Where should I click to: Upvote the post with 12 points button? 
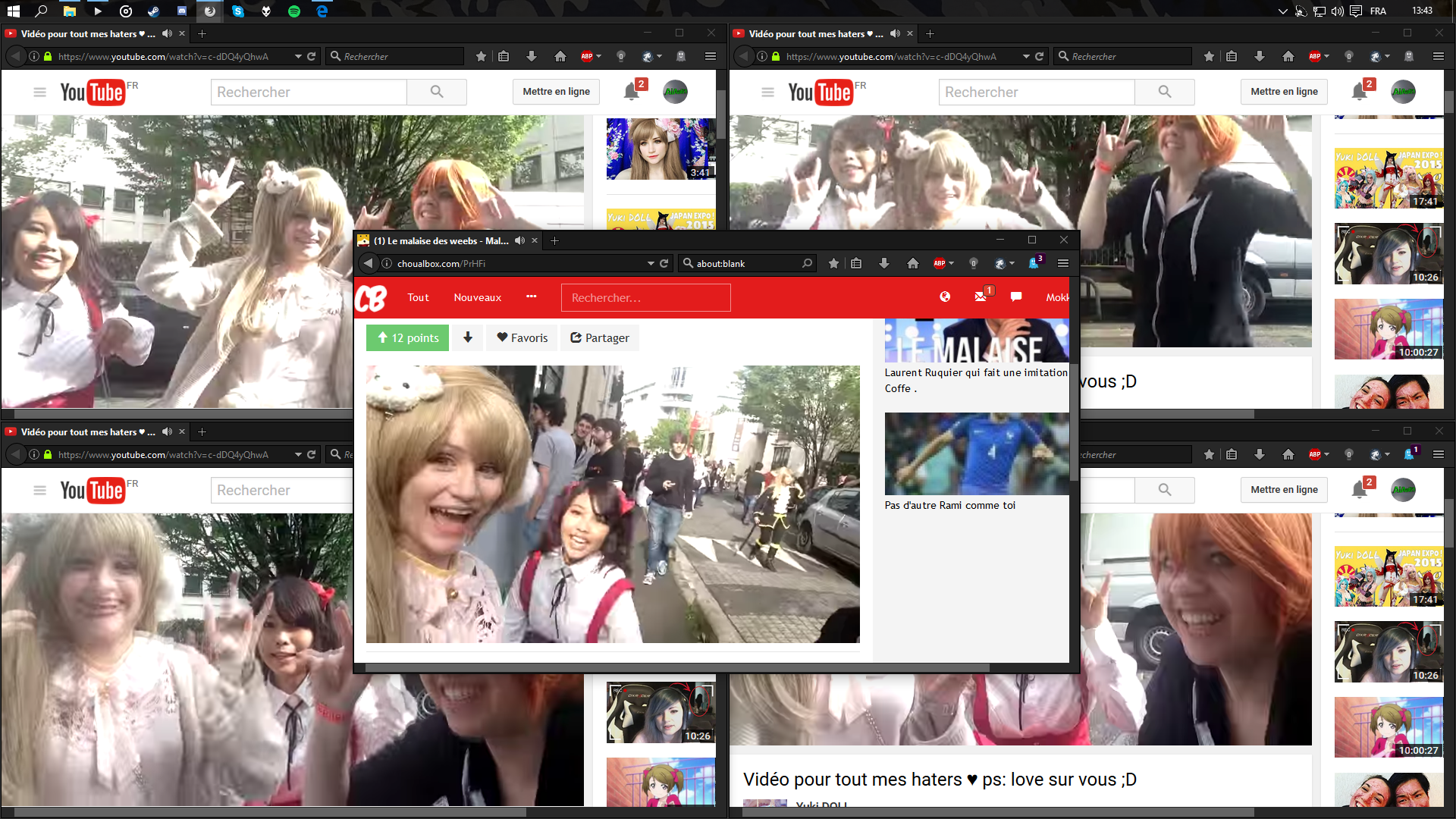click(x=407, y=337)
